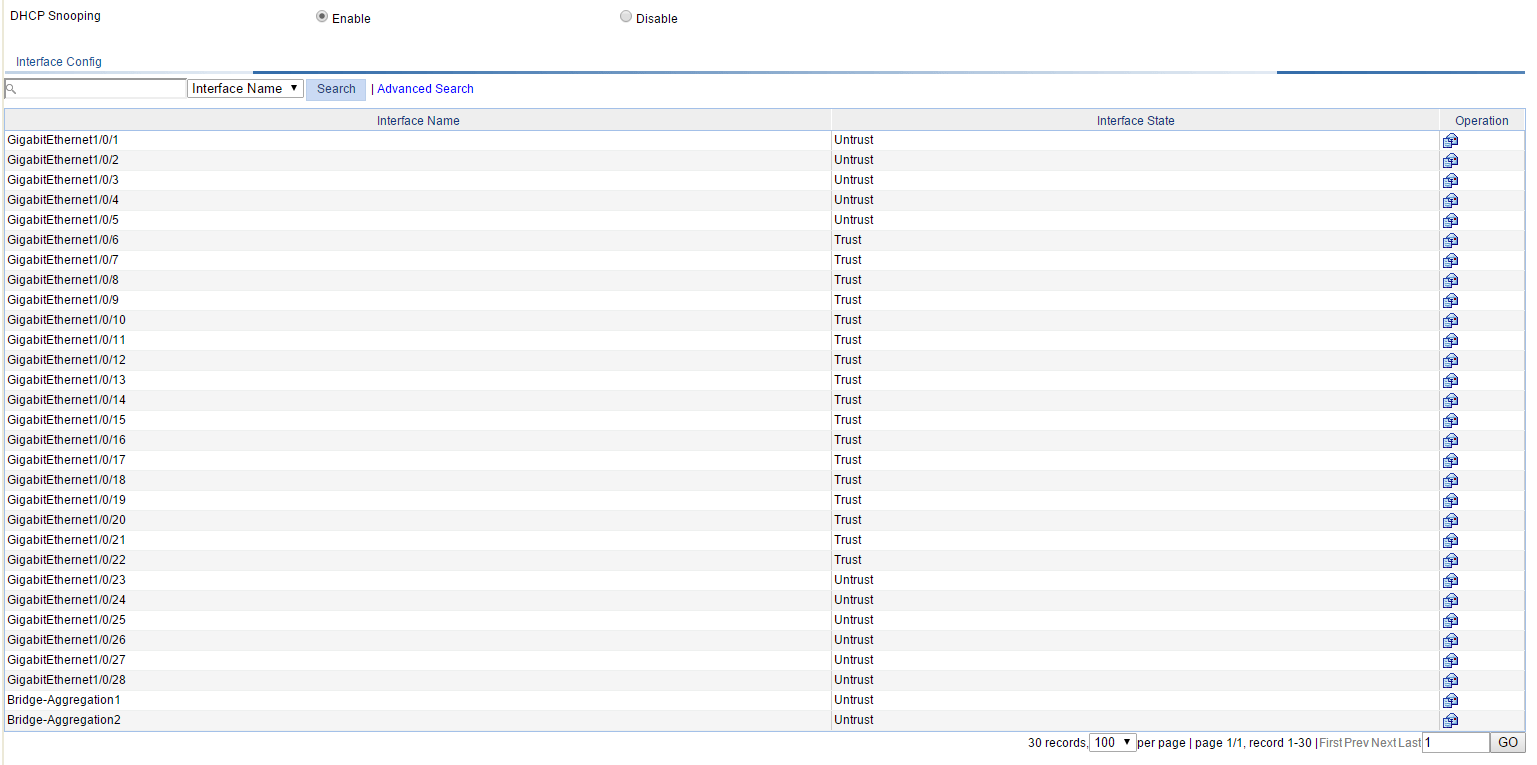Sort by the Interface Name column header
The image size is (1537, 765).
coord(418,121)
